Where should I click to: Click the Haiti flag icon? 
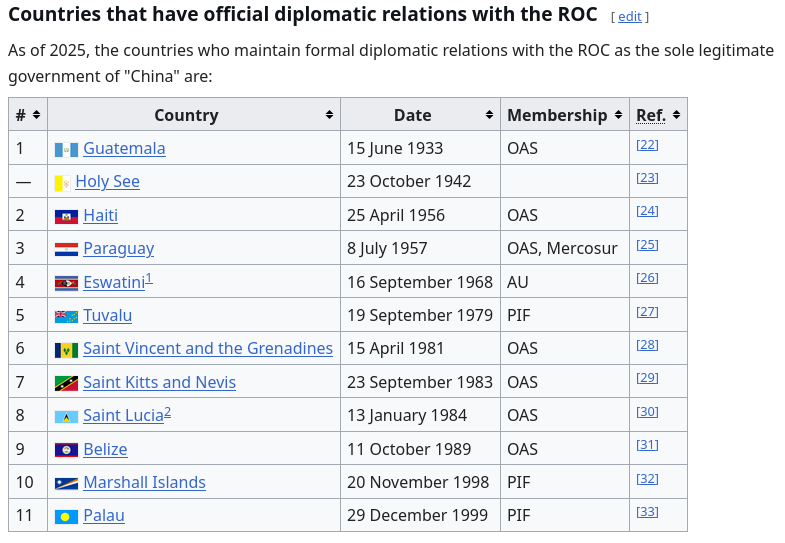tap(66, 216)
